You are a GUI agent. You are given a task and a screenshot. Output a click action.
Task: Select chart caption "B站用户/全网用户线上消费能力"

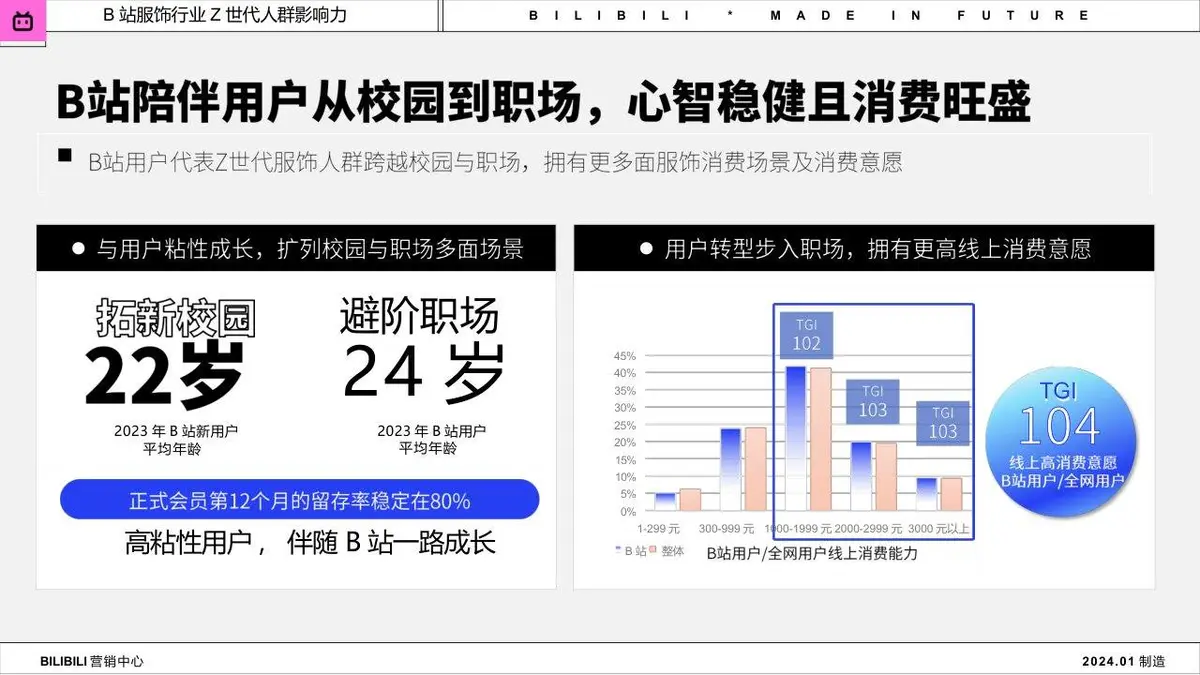(x=811, y=552)
